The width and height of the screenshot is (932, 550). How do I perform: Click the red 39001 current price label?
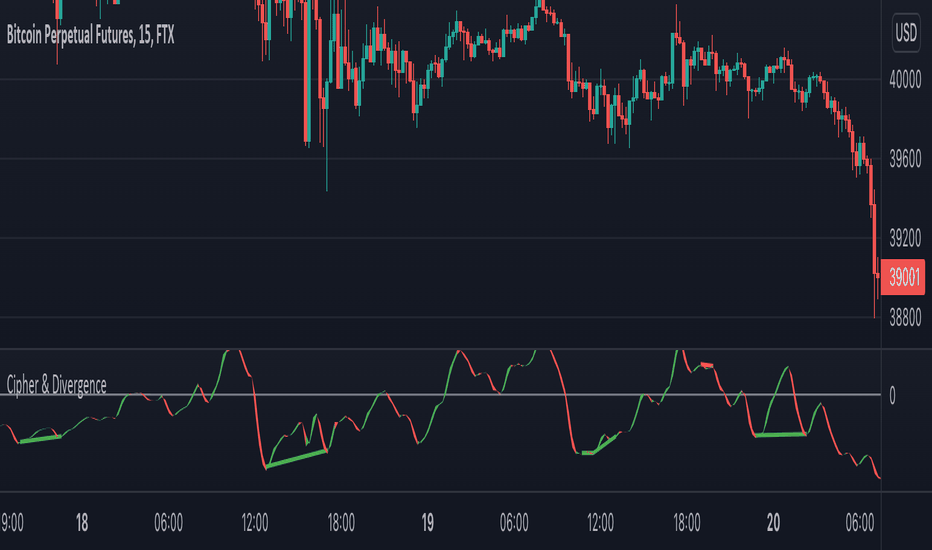pyautogui.click(x=903, y=277)
